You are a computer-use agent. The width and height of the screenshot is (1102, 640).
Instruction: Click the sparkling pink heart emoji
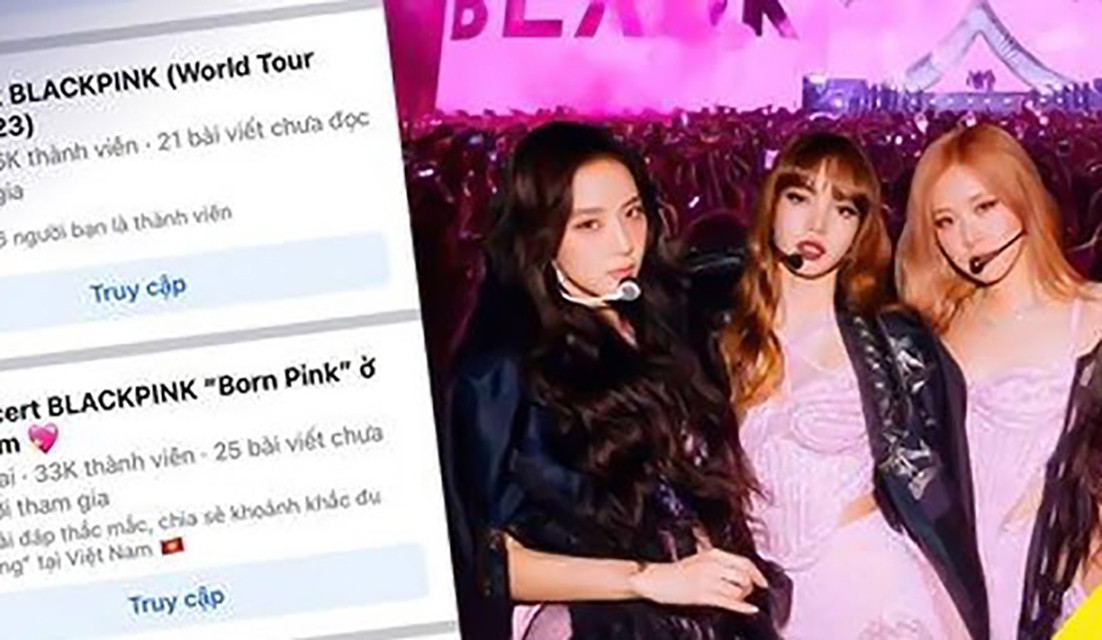(44, 439)
